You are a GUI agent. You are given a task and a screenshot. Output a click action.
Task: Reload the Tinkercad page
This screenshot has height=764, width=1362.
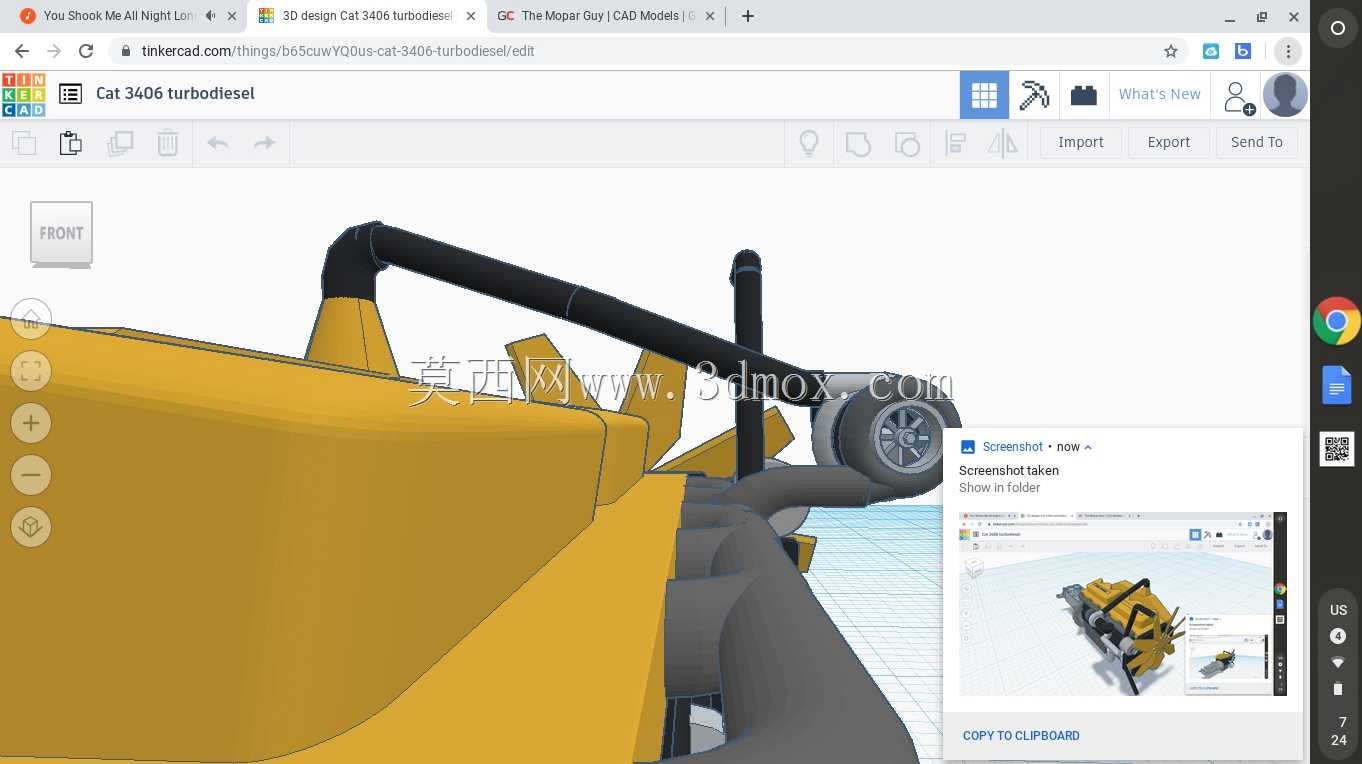(86, 51)
